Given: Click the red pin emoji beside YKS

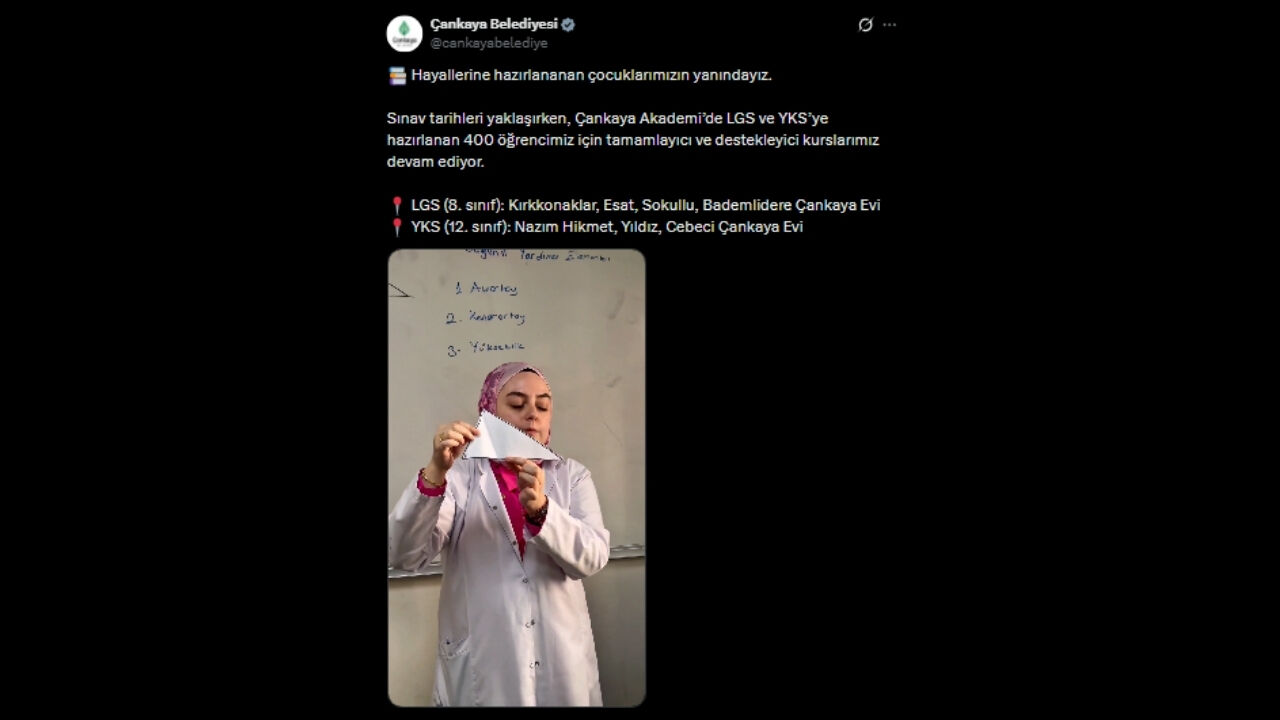Looking at the screenshot, I should pos(397,227).
